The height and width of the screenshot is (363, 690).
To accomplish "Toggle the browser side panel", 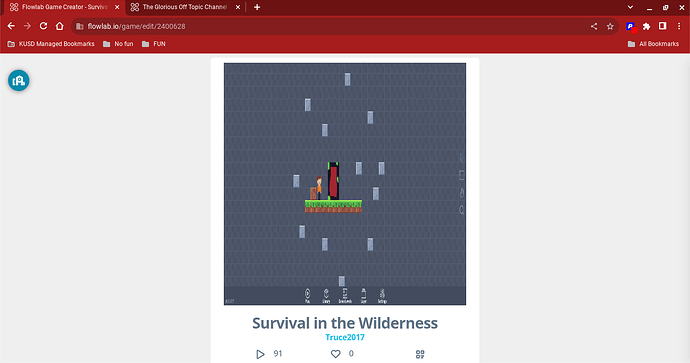I will coord(662,26).
